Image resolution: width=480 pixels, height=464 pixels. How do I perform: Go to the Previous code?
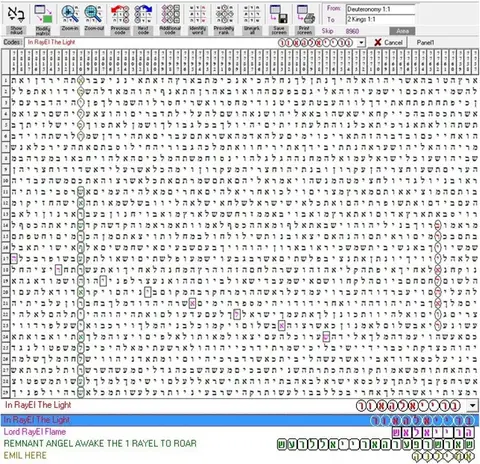point(120,19)
